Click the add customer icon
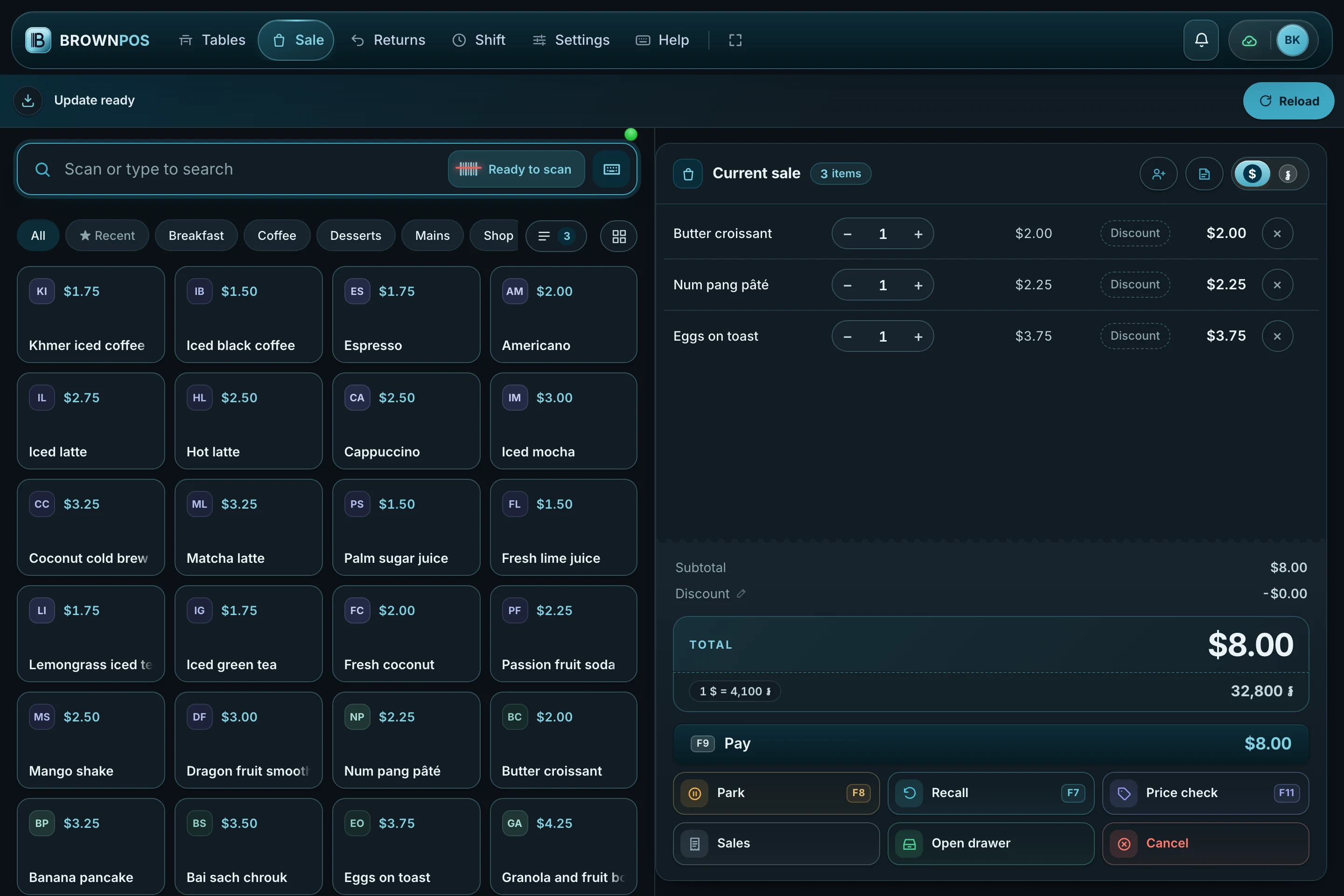 pos(1158,174)
